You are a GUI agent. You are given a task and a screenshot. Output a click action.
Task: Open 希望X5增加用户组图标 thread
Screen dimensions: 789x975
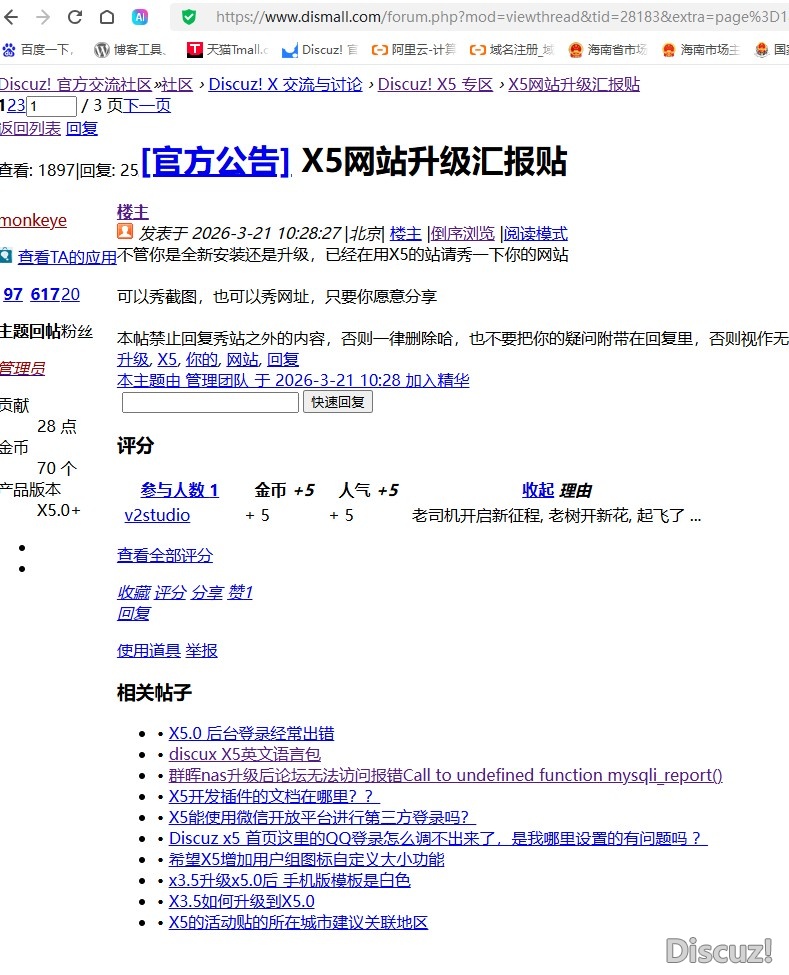click(x=307, y=860)
